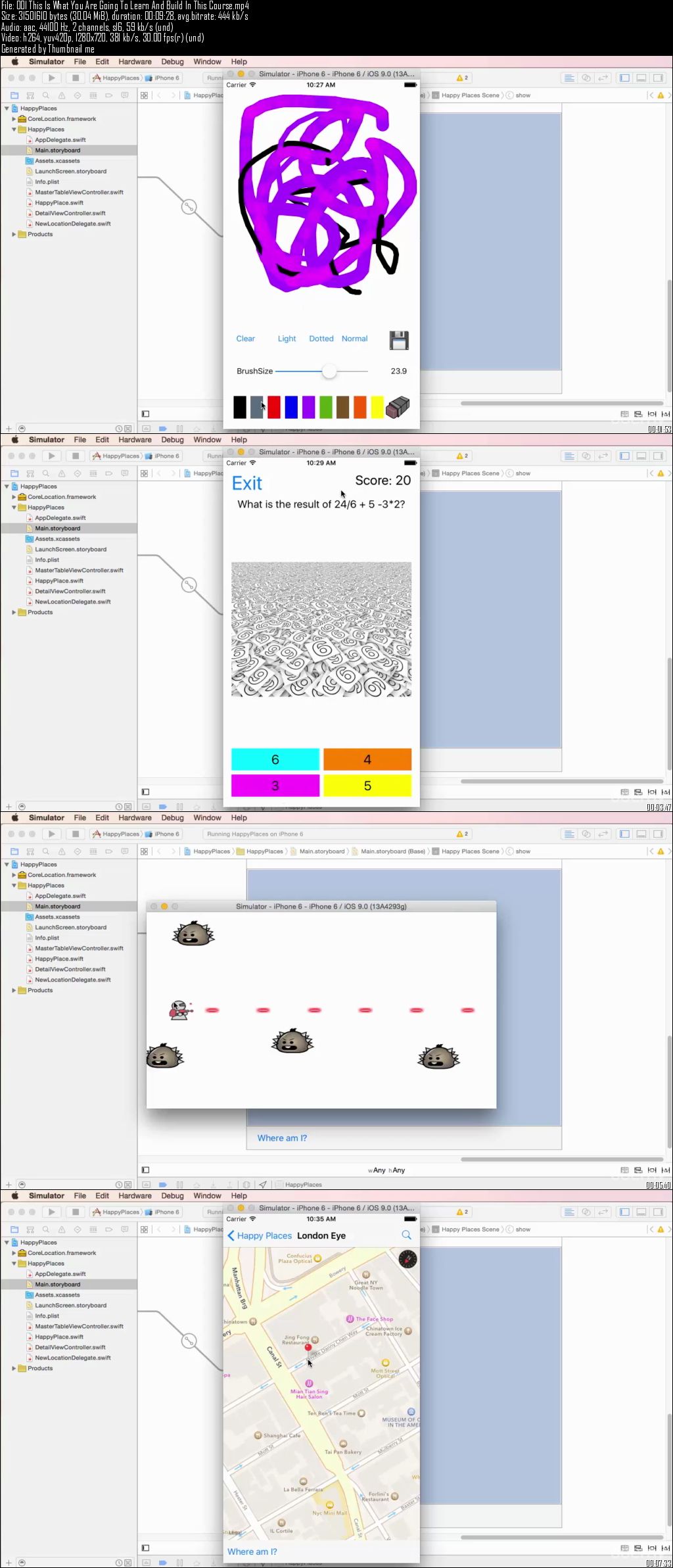Click document outline toggle icon in shooter game frame
This screenshot has width=673, height=1568.
(x=146, y=1170)
